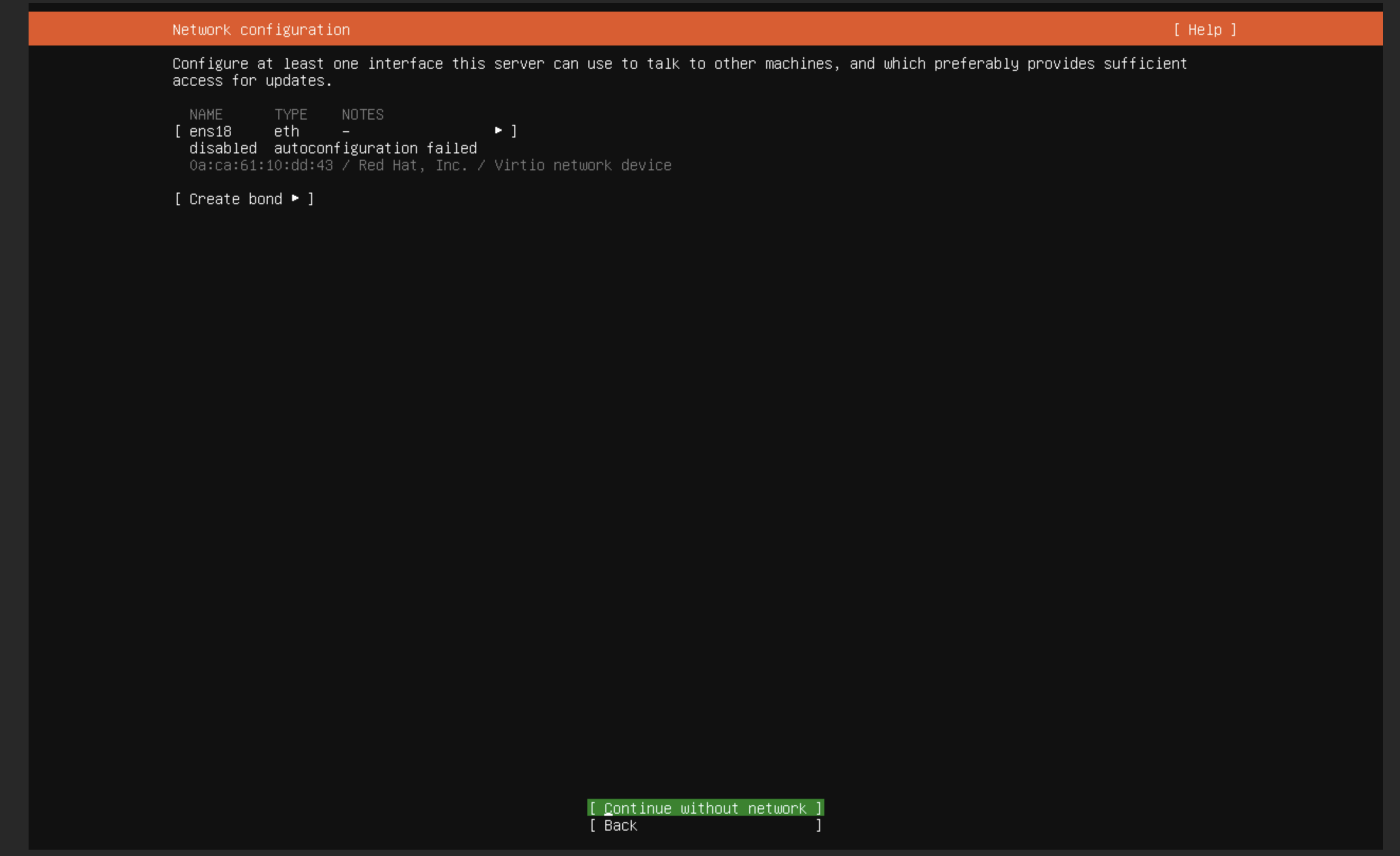Click the 'Network configuration' title
The width and height of the screenshot is (1400, 856).
point(261,30)
